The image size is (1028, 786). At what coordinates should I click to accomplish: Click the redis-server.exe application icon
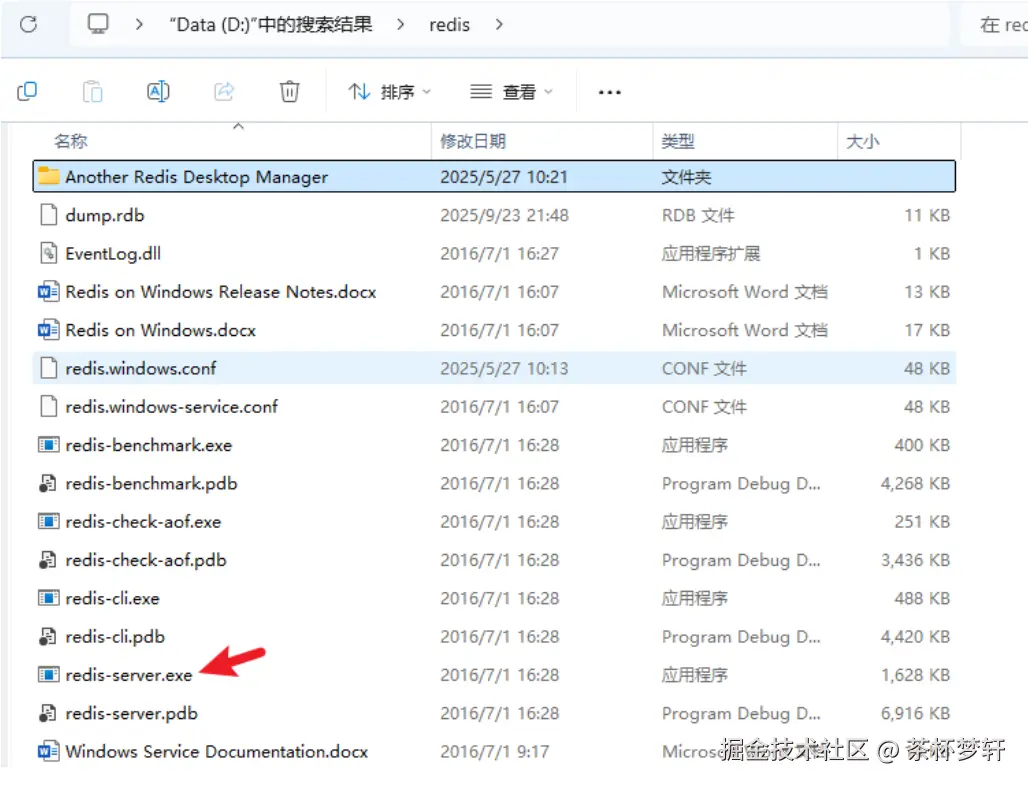49,675
